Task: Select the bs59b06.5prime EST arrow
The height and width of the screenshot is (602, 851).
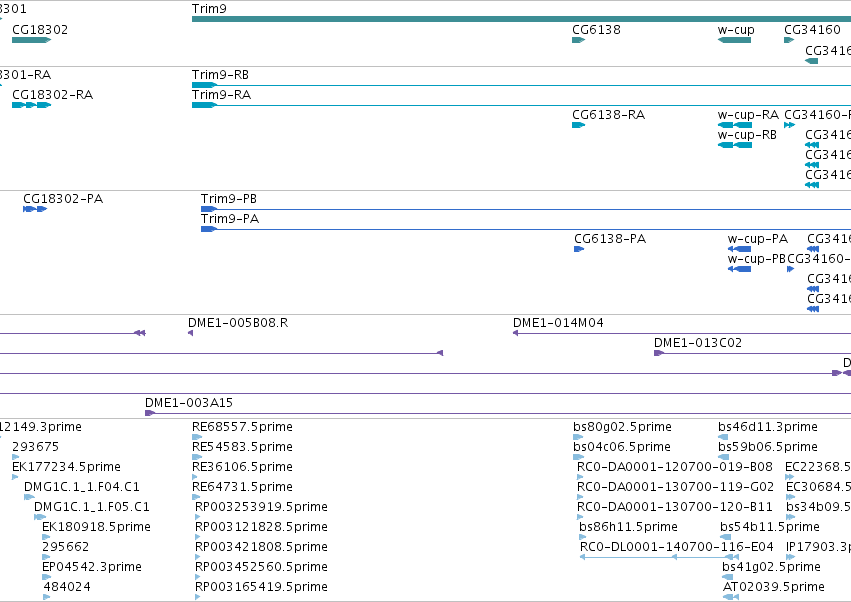Action: (x=723, y=457)
